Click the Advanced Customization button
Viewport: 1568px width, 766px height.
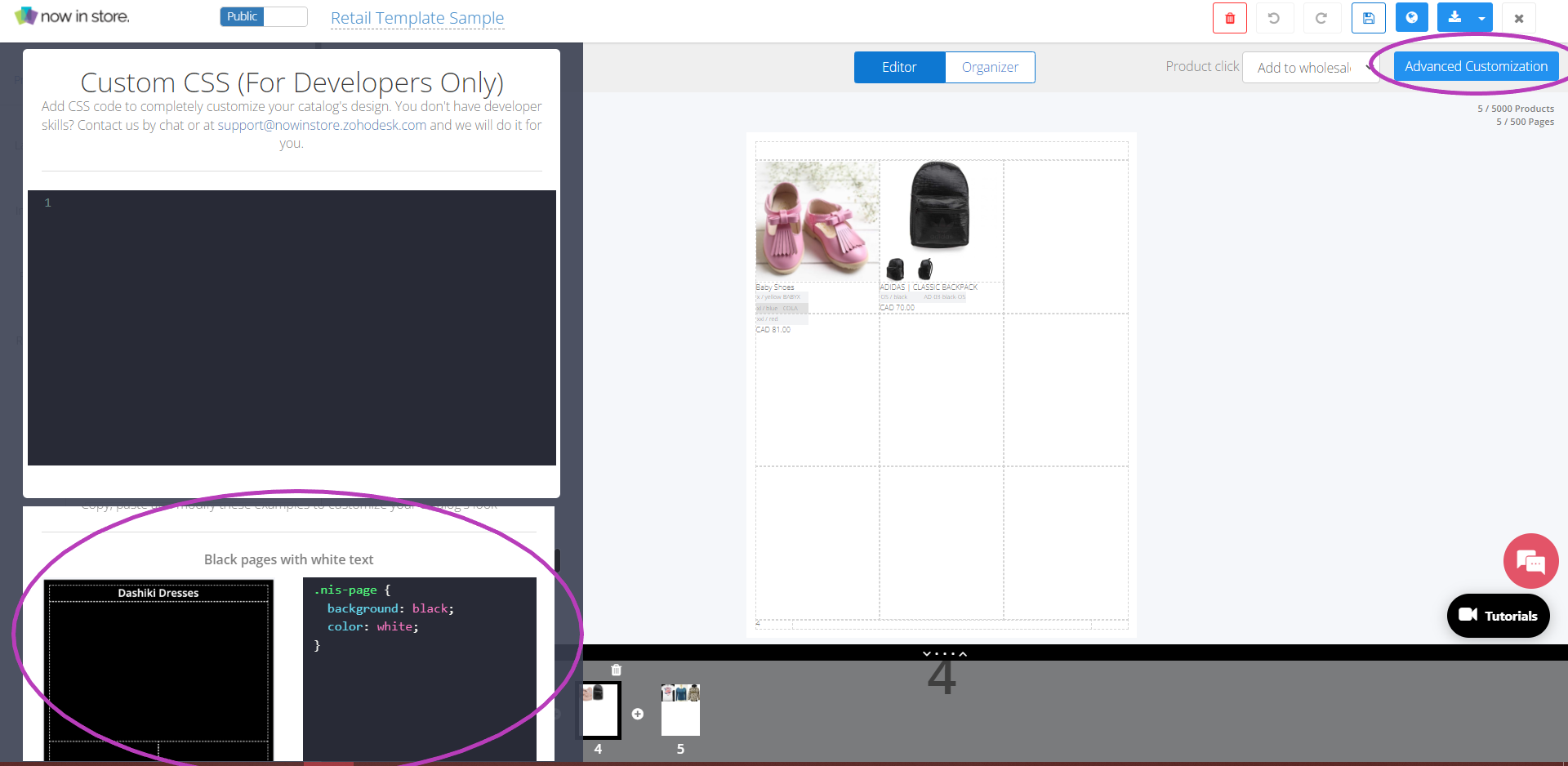(x=1476, y=67)
